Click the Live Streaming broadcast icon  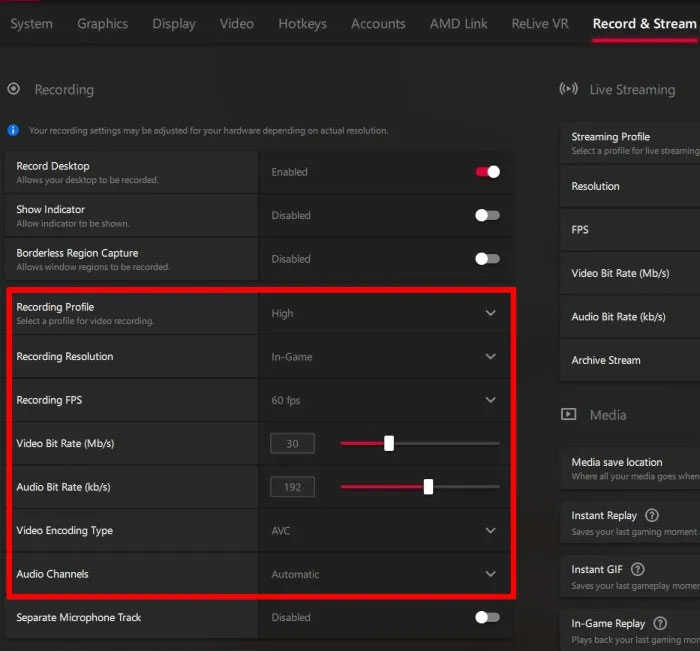(568, 88)
